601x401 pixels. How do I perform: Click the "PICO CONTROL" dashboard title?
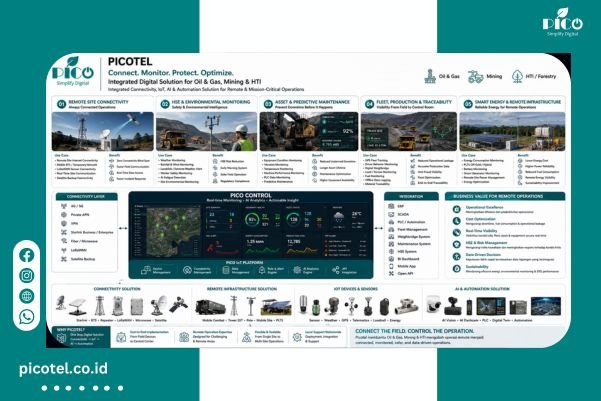[251, 196]
